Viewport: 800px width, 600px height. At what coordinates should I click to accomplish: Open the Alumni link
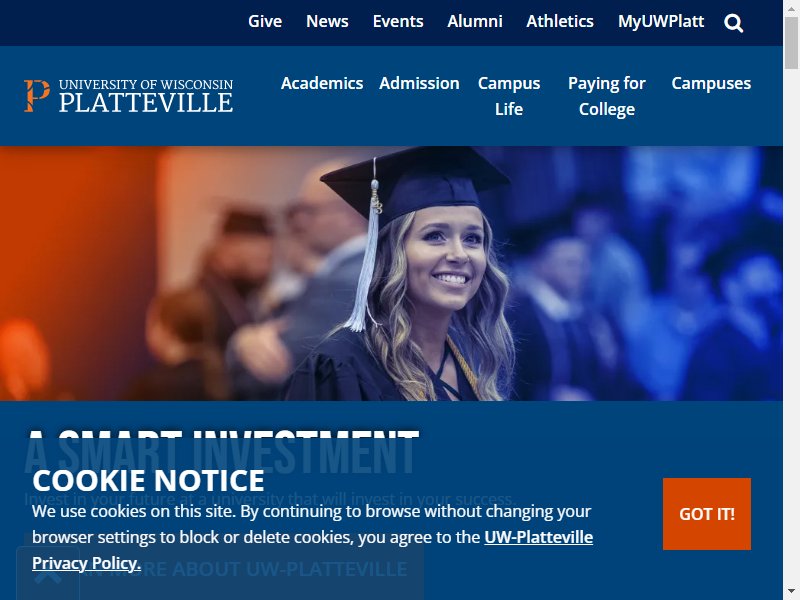[475, 21]
